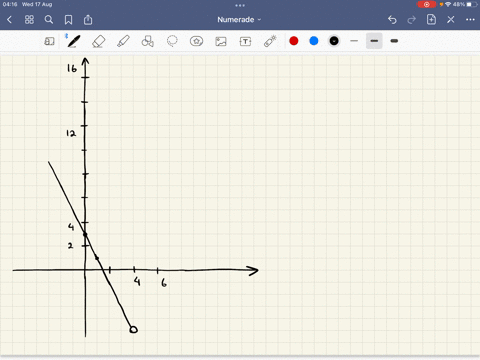Screen dimensions: 480x360
Task: Select the Highlighter tool
Action: click(x=123, y=41)
